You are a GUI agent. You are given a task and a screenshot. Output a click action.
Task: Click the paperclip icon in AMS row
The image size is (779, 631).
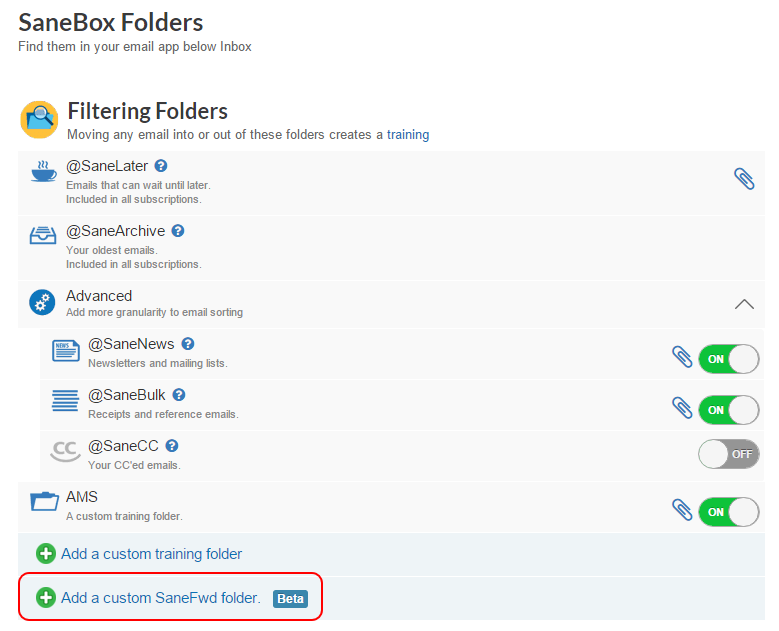coord(682,510)
